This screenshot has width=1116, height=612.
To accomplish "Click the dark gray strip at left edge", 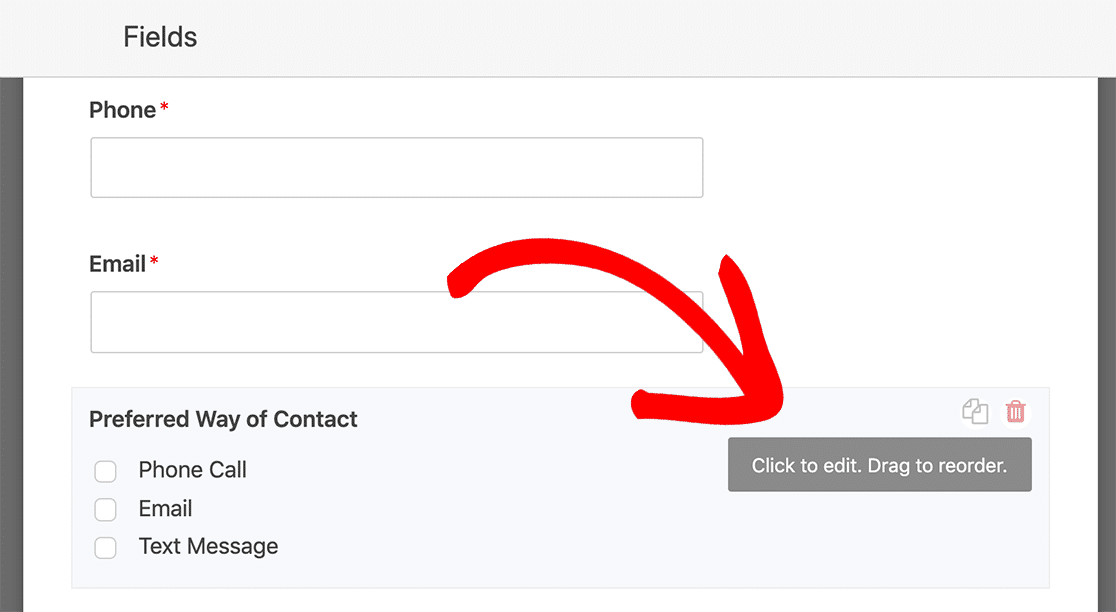I will (11, 344).
